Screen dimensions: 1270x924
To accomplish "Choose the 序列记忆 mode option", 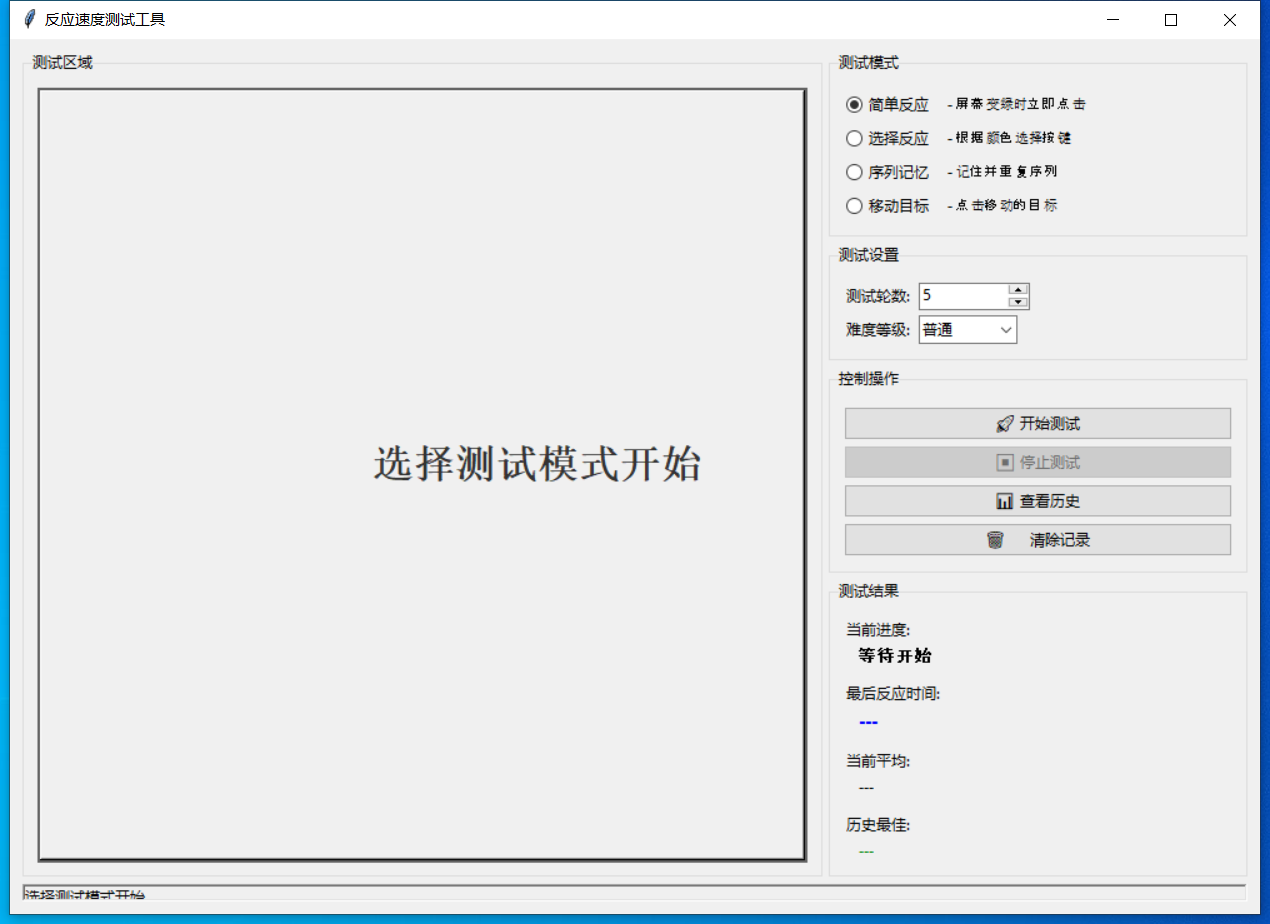I will [x=888, y=172].
